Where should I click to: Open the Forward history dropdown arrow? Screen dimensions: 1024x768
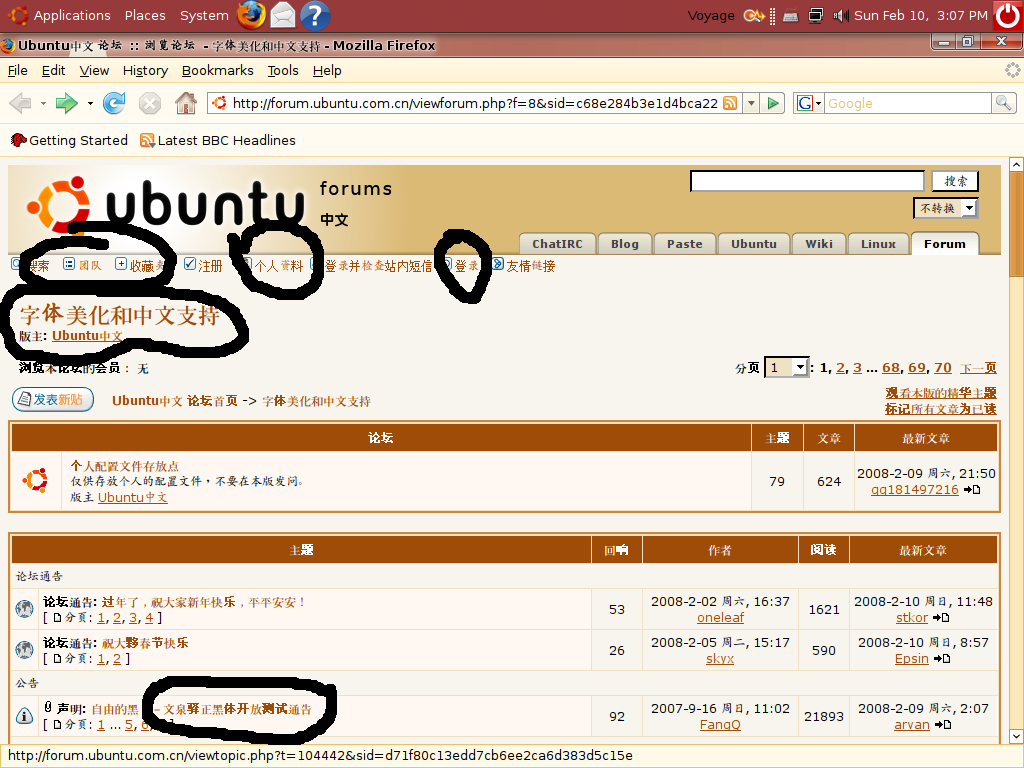(x=90, y=103)
